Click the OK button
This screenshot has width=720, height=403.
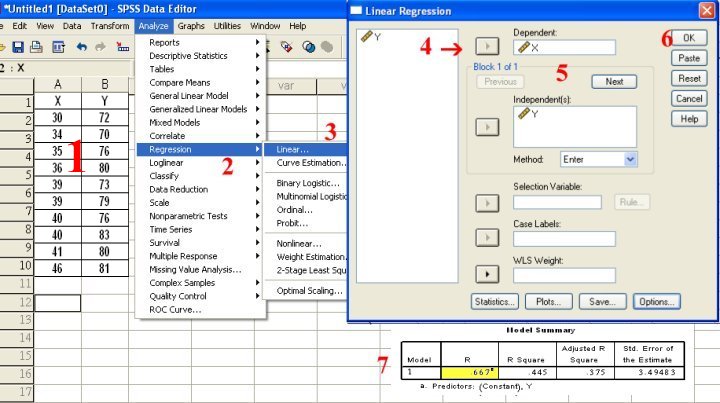point(689,38)
